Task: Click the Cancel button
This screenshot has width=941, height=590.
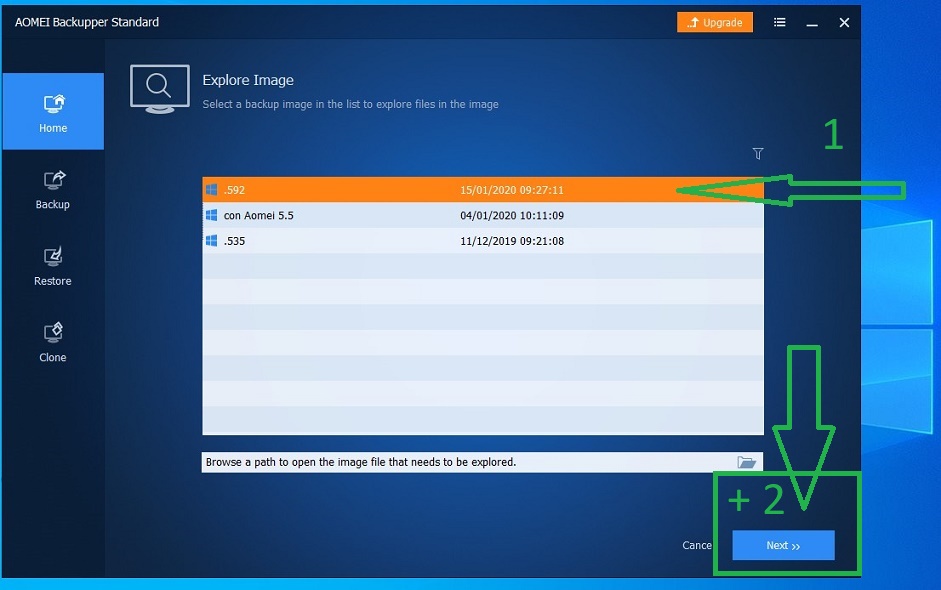Action: (x=697, y=545)
